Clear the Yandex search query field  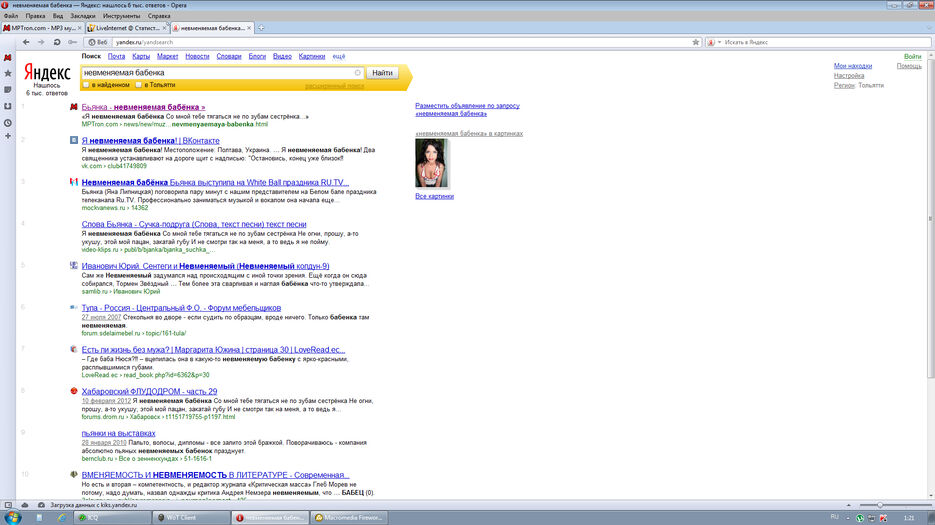point(358,73)
